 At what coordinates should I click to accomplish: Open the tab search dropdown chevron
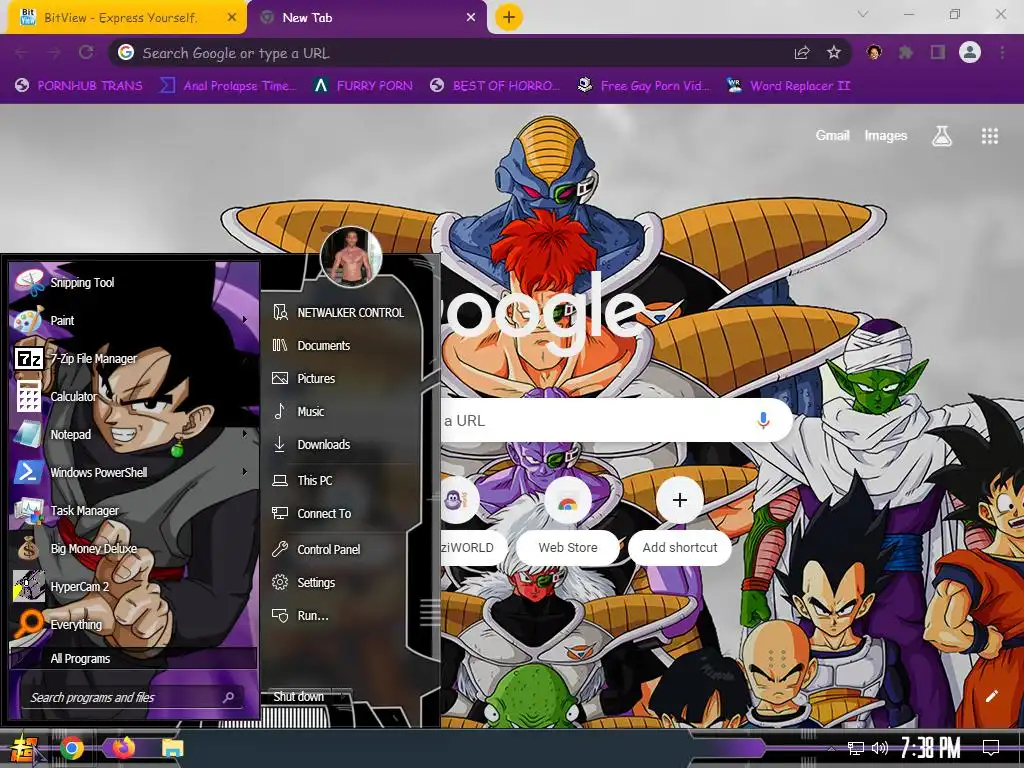[x=863, y=14]
